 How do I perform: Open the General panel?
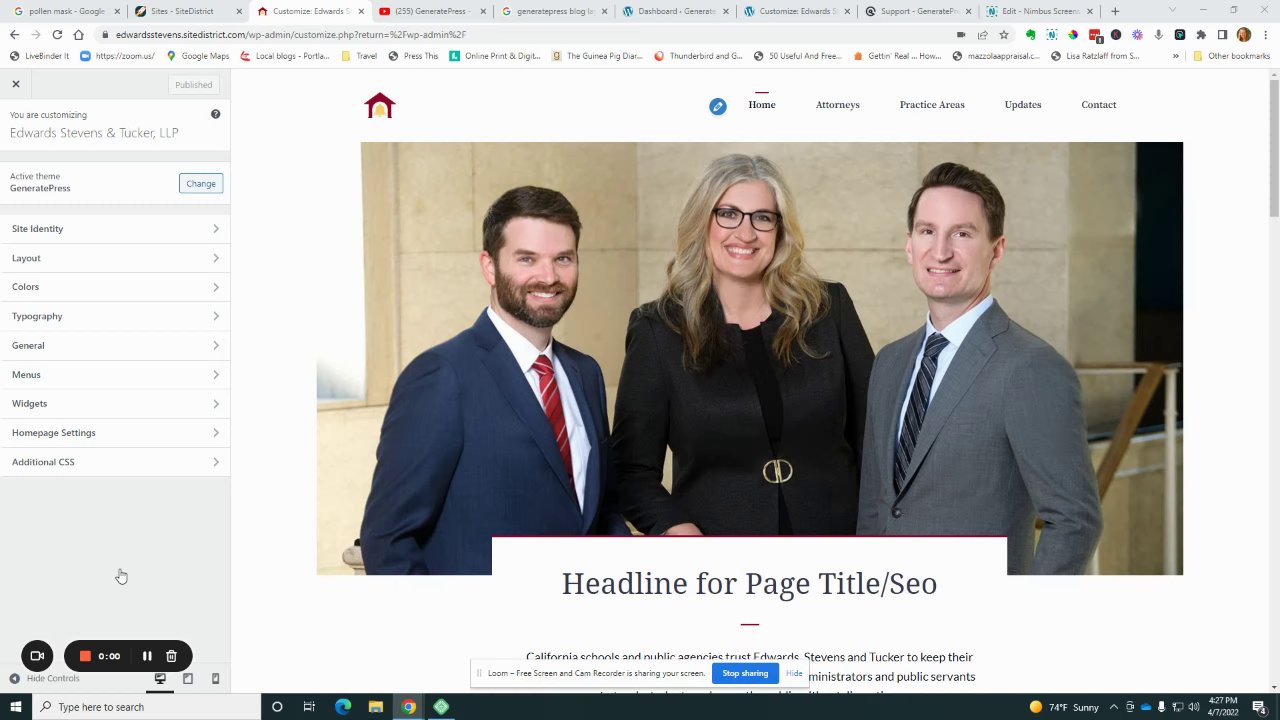pyautogui.click(x=115, y=345)
